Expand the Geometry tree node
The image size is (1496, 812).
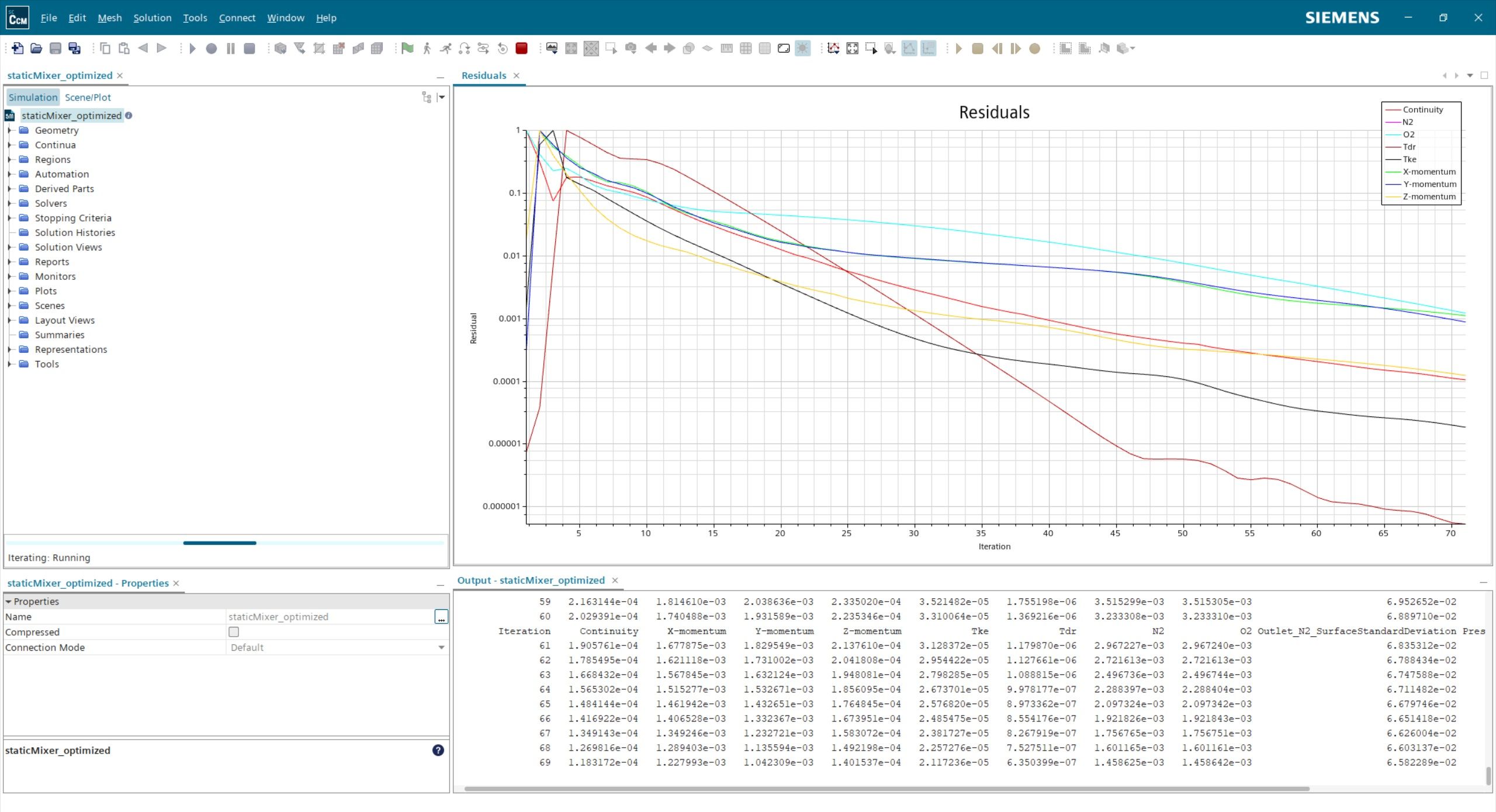[x=9, y=130]
